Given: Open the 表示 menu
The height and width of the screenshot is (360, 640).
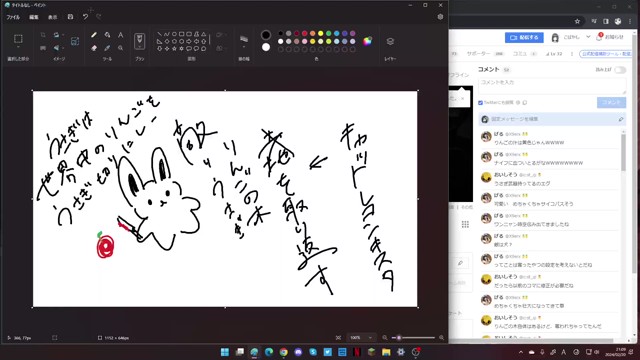Looking at the screenshot, I should tap(53, 17).
